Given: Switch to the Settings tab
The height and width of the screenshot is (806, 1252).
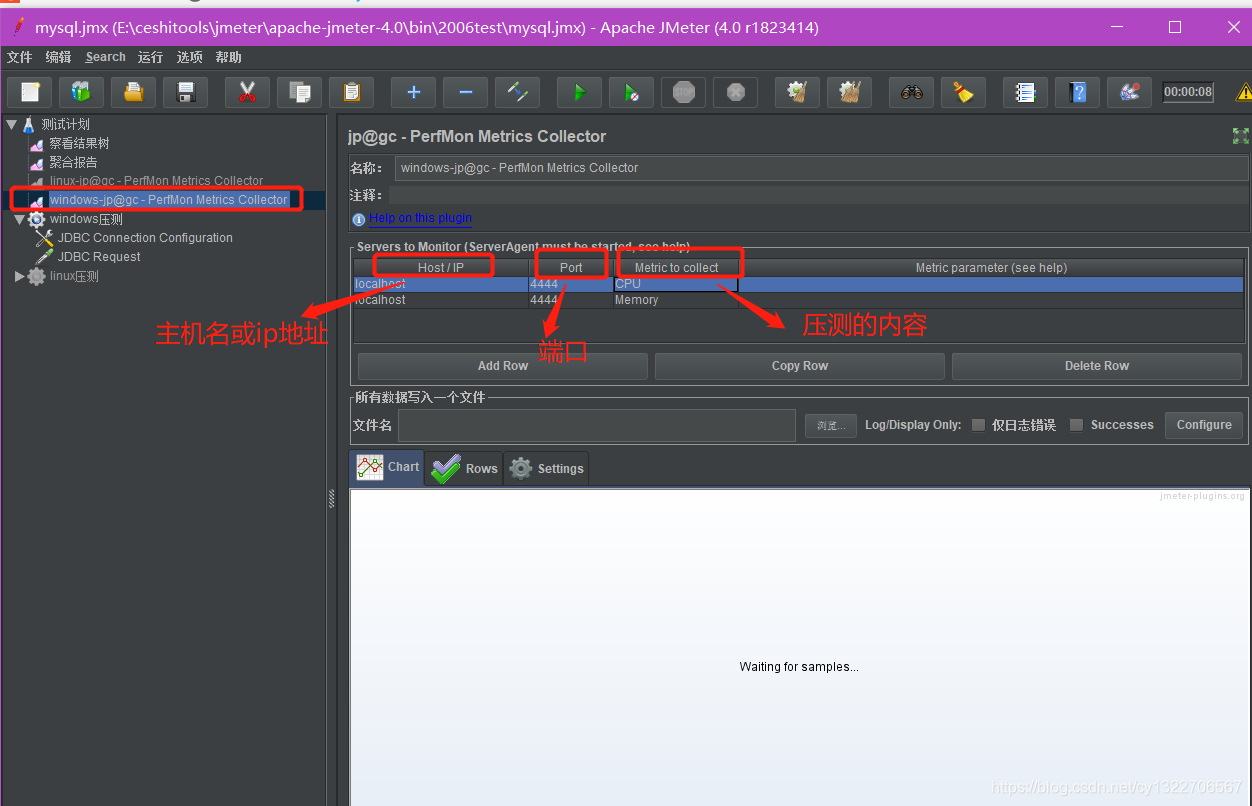Looking at the screenshot, I should 546,468.
